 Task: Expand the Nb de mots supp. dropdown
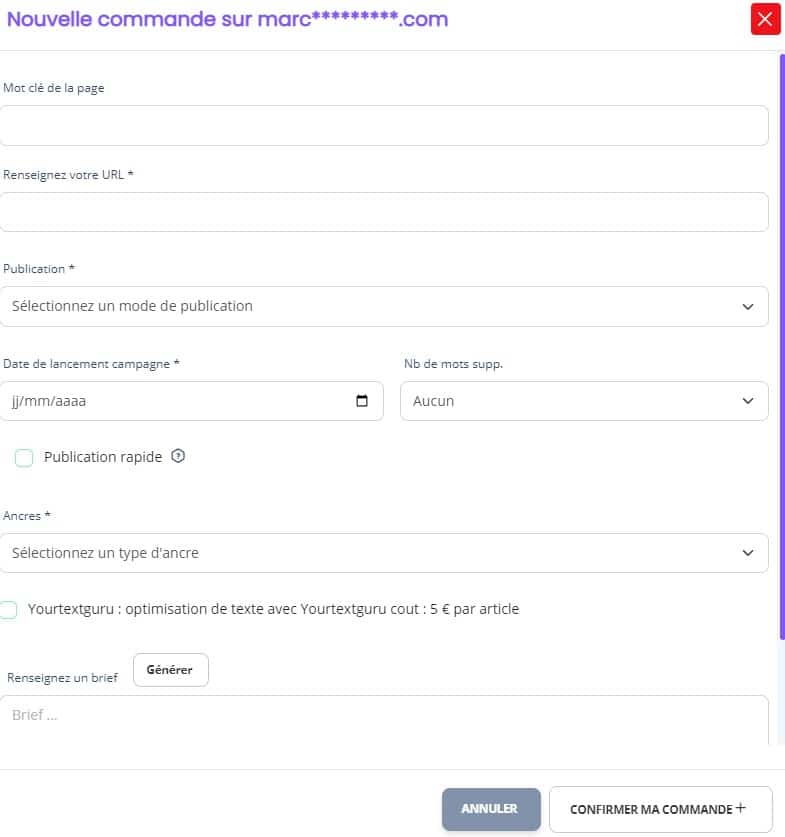(x=584, y=401)
